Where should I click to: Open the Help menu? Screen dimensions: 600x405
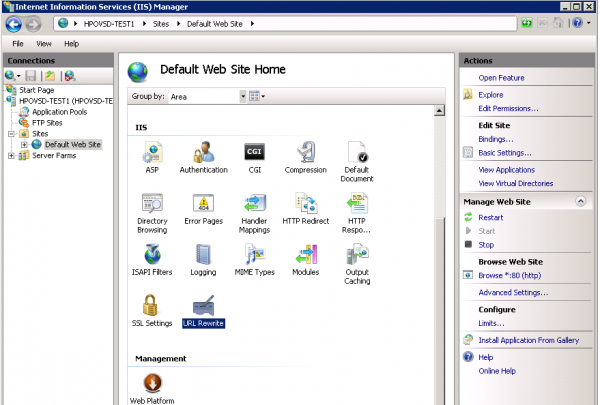pos(72,44)
